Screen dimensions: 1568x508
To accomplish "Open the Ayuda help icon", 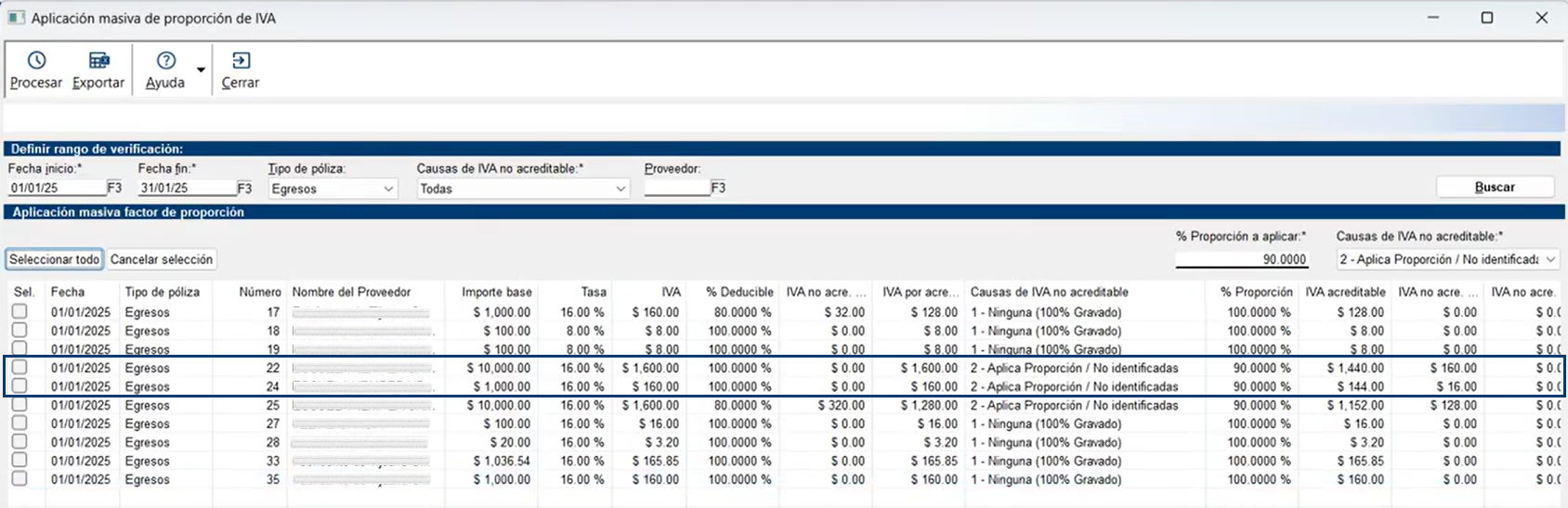I will [x=165, y=61].
